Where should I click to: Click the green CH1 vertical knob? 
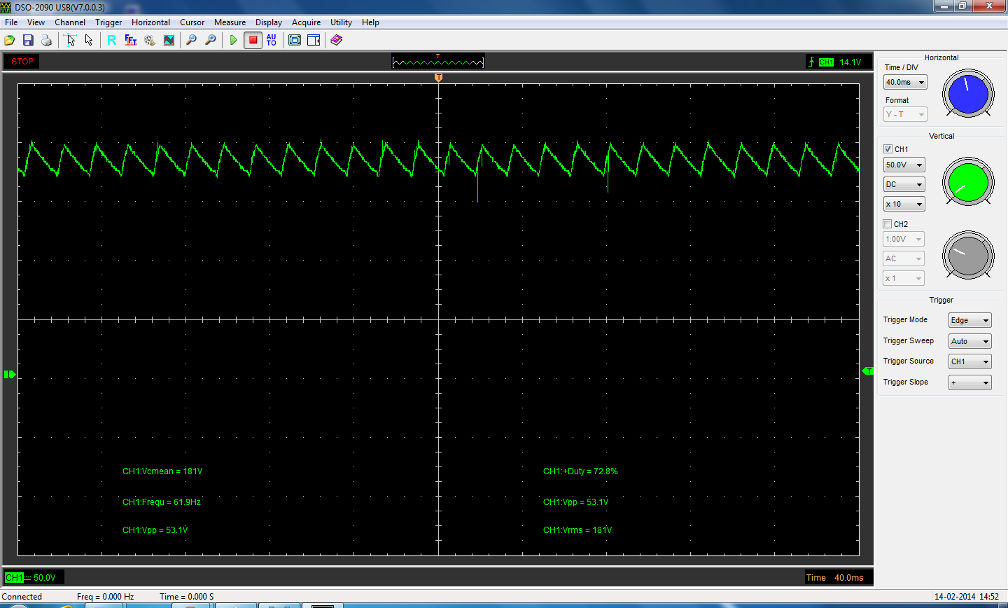[968, 183]
